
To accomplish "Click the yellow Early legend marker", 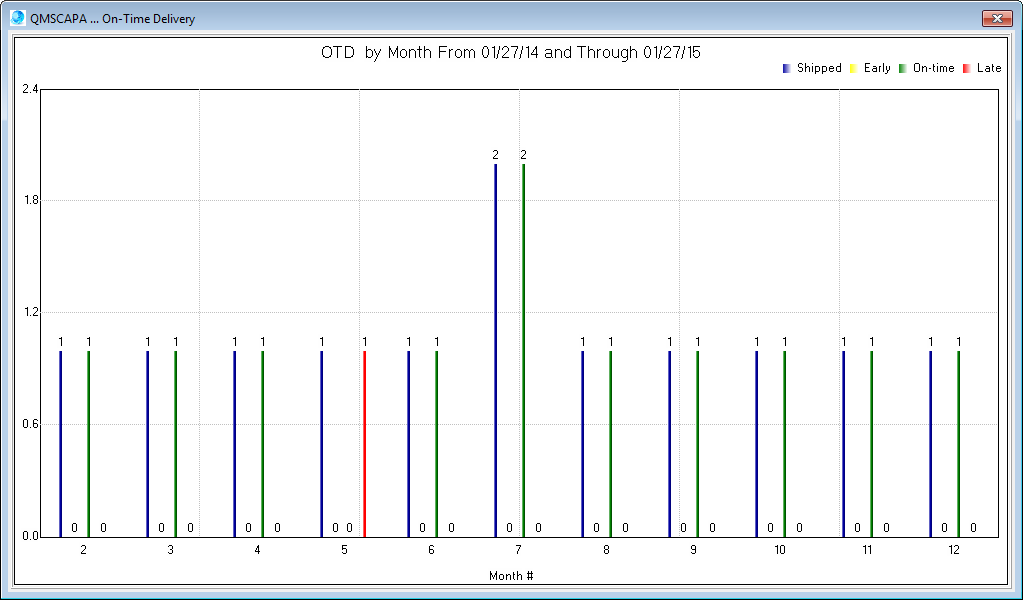I will [x=852, y=68].
